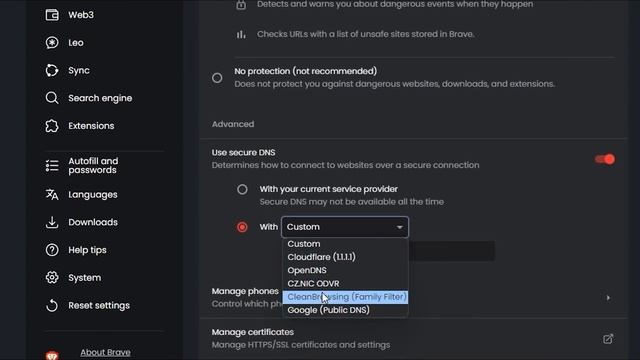Click the Leo chat icon

(52, 42)
